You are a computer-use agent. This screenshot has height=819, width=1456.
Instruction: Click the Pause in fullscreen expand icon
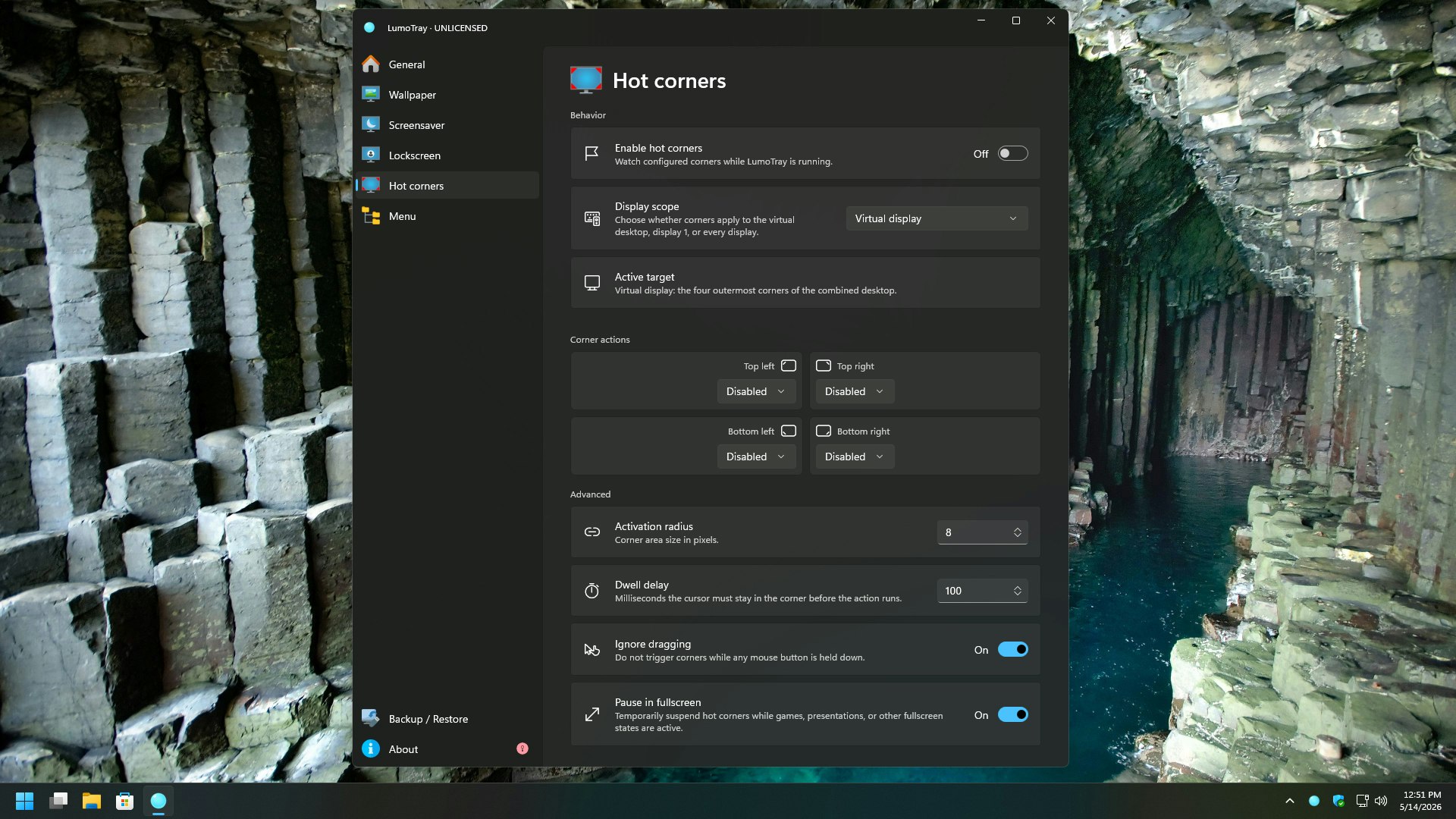click(x=592, y=714)
